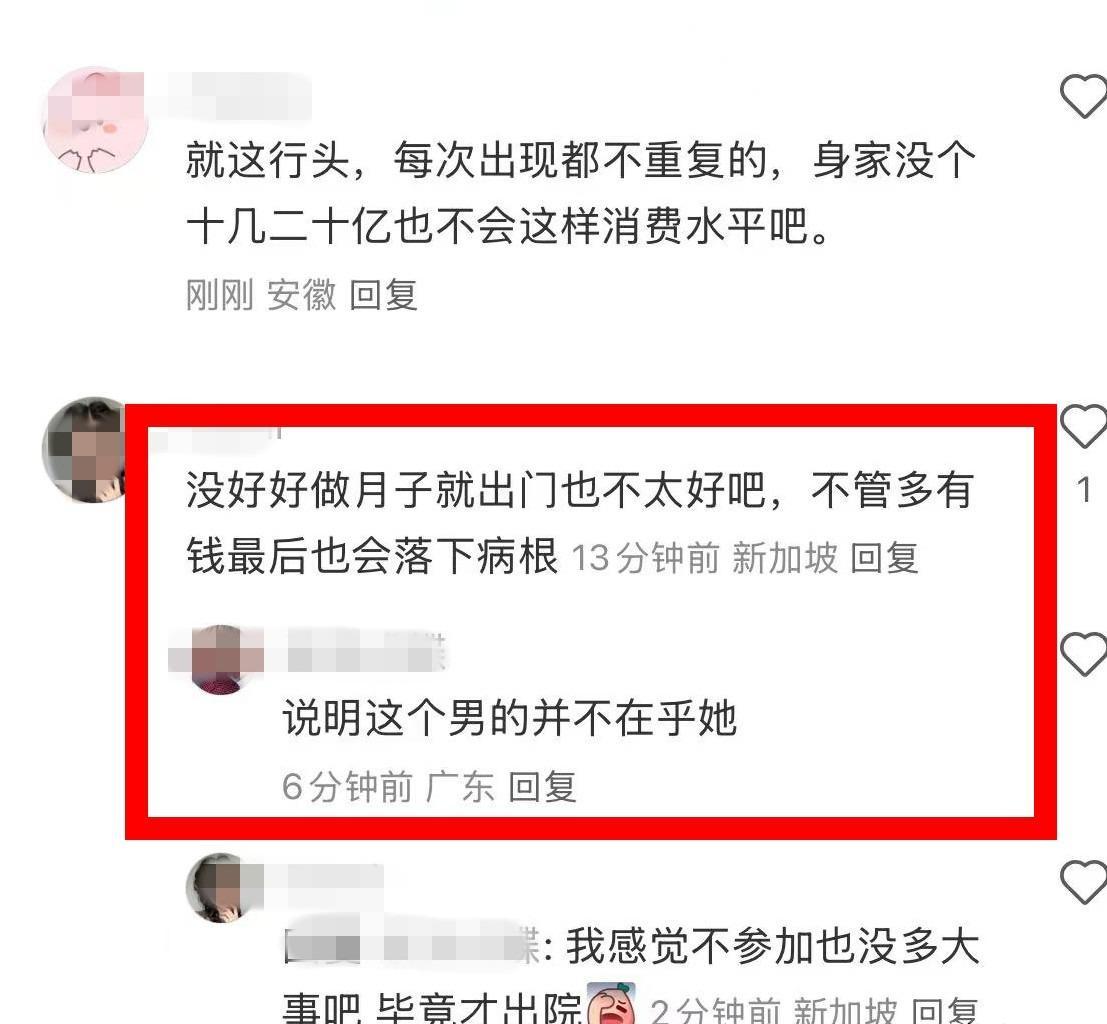Reply to the 2分钟前 Singapore comment
Viewport: 1107px width, 1024px height.
(x=945, y=1010)
